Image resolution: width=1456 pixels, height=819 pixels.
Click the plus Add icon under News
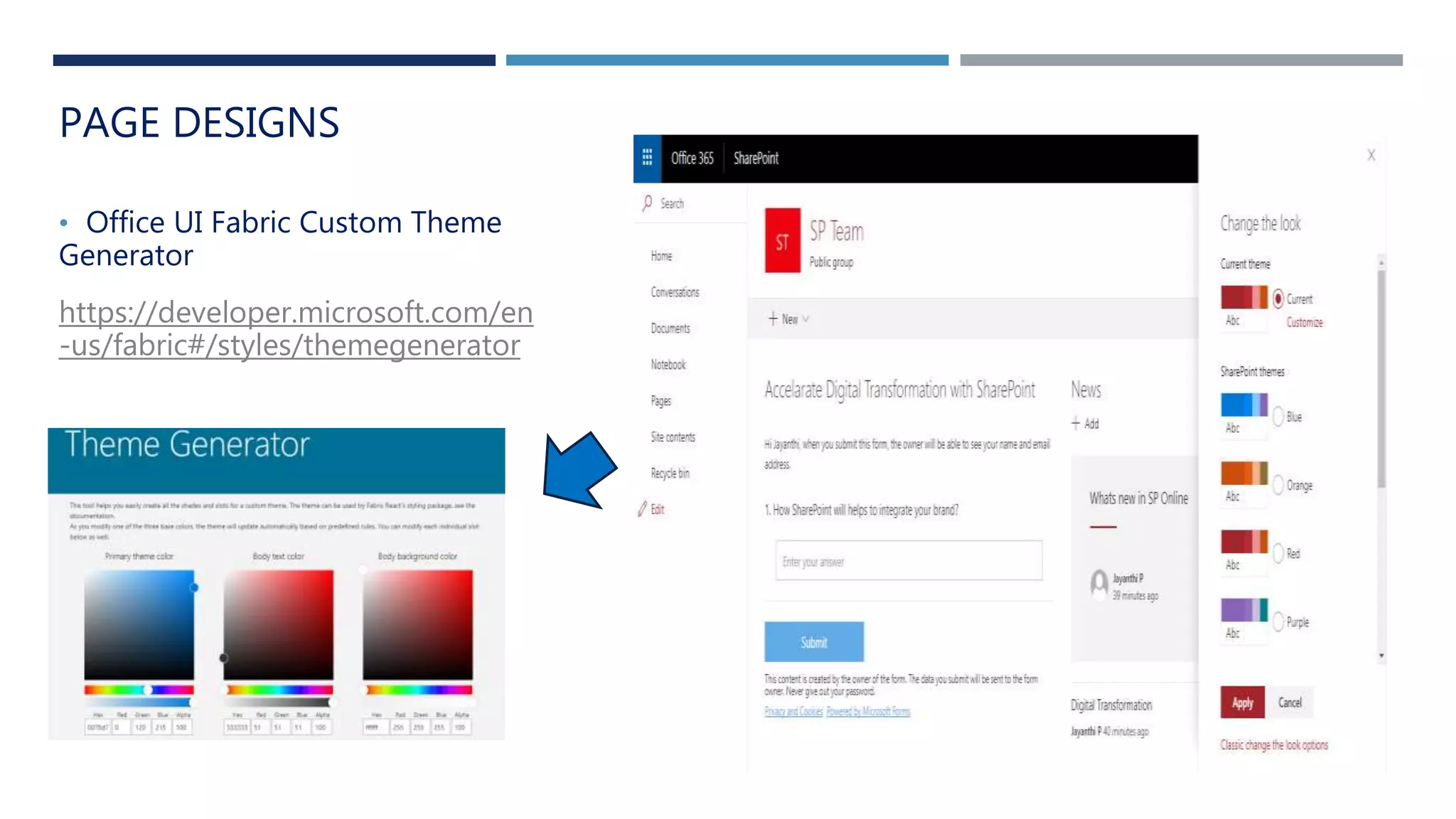pos(1076,424)
